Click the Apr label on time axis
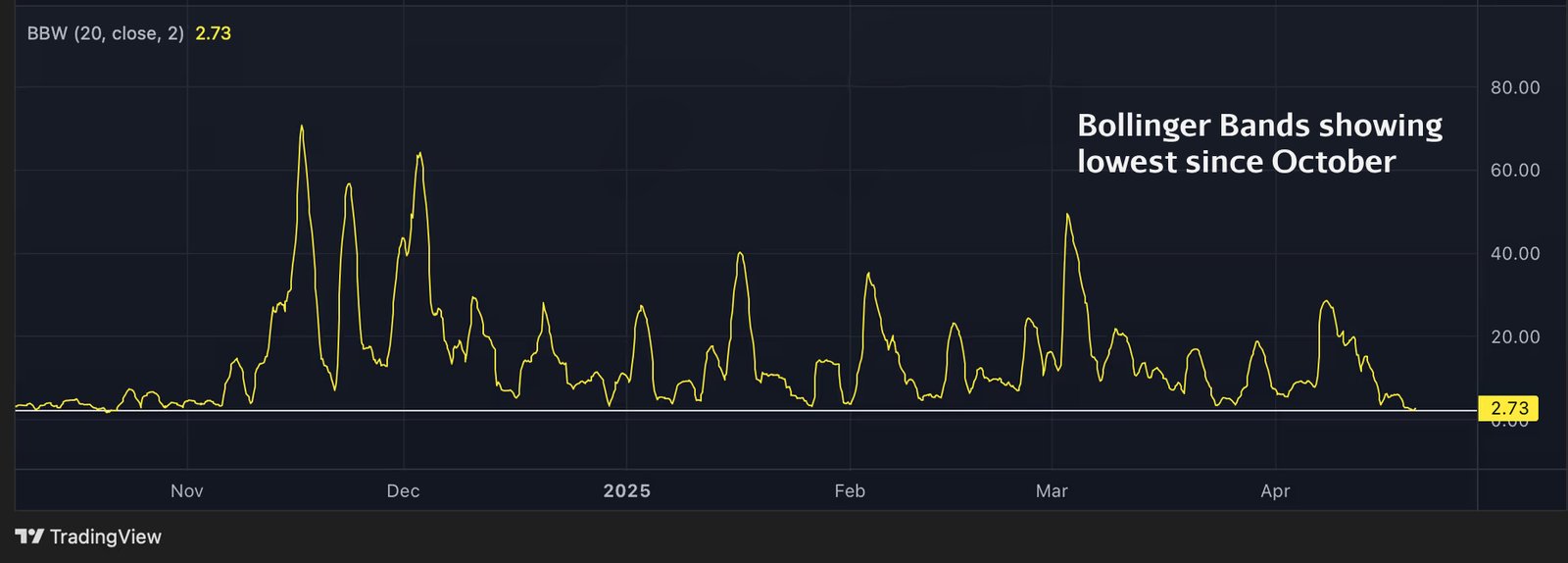This screenshot has height=563, width=1568. [1275, 491]
